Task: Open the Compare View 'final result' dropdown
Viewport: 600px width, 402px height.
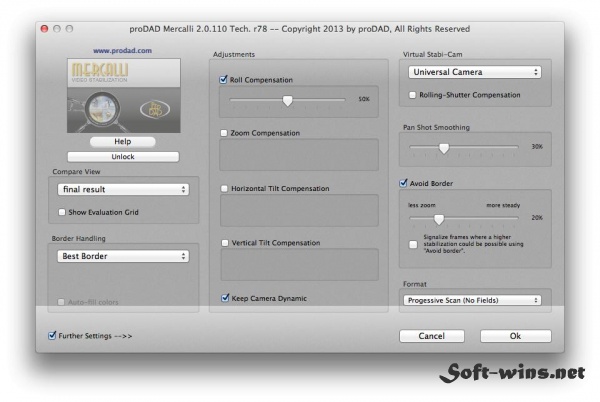Action: 123,189
